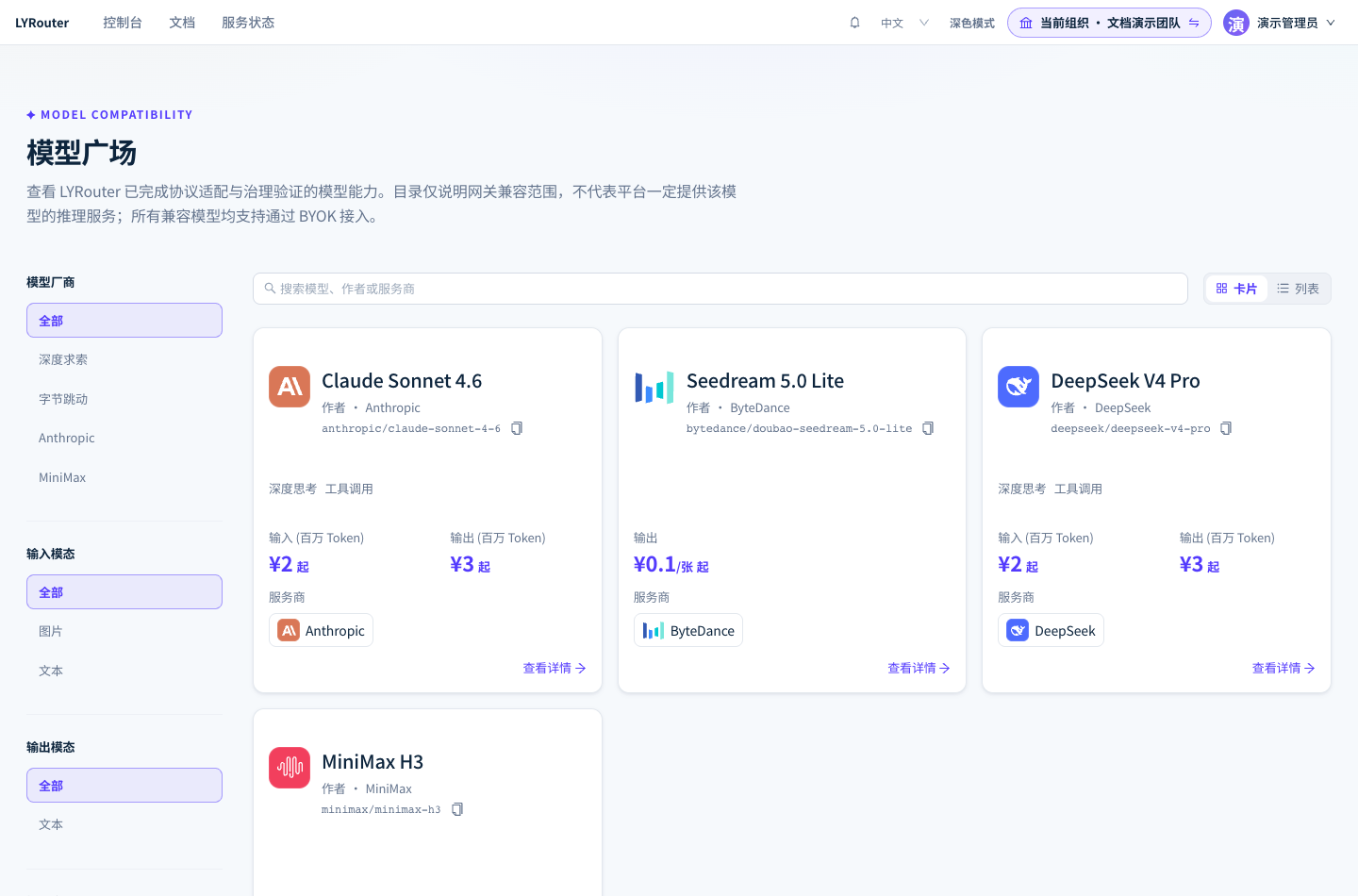Click the Seedream 5.0 Lite ByteDance logo
Screen dimensions: 1358x896
click(654, 387)
